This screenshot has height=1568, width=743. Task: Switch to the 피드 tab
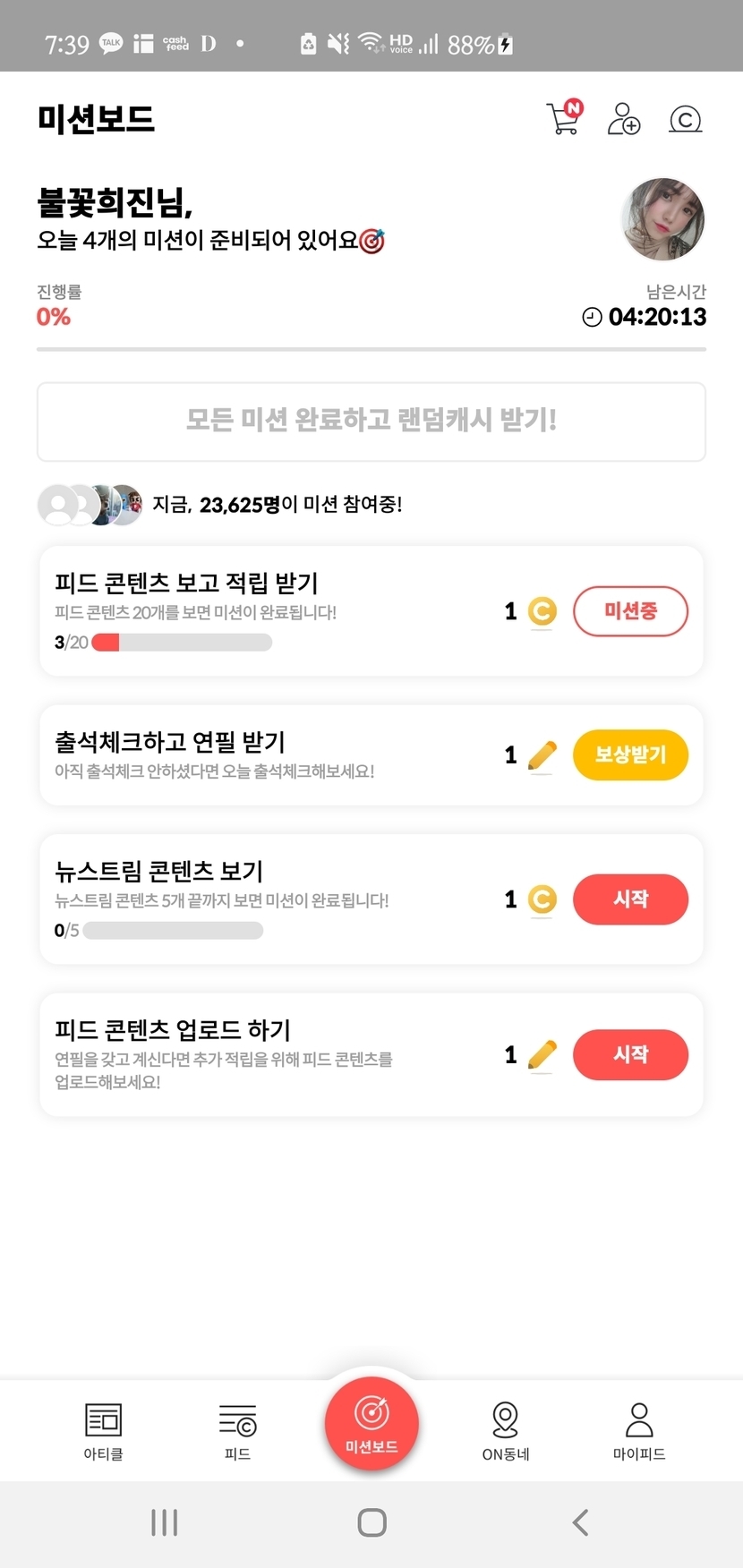(x=237, y=1430)
